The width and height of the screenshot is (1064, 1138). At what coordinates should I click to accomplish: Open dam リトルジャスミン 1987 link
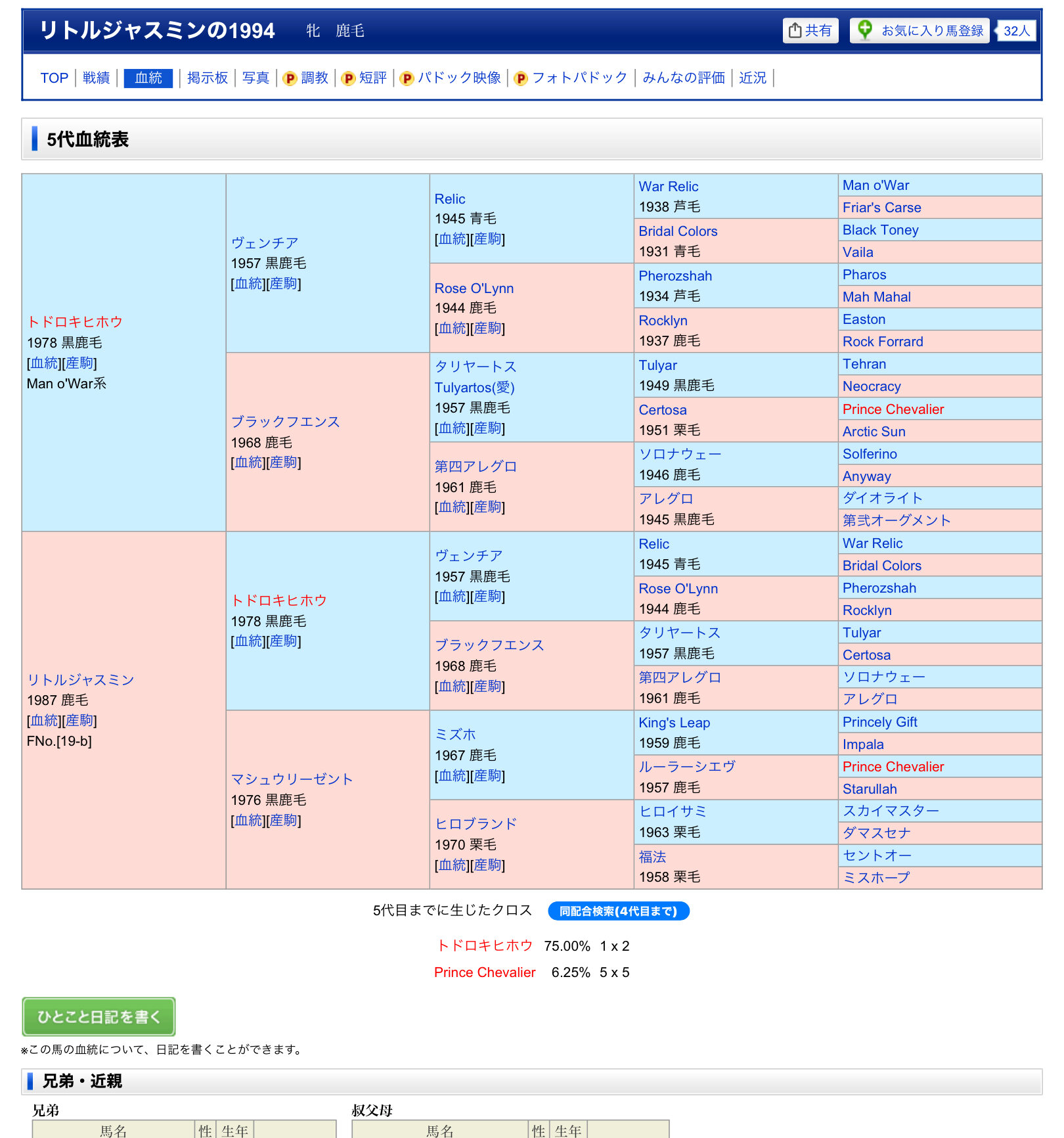80,680
